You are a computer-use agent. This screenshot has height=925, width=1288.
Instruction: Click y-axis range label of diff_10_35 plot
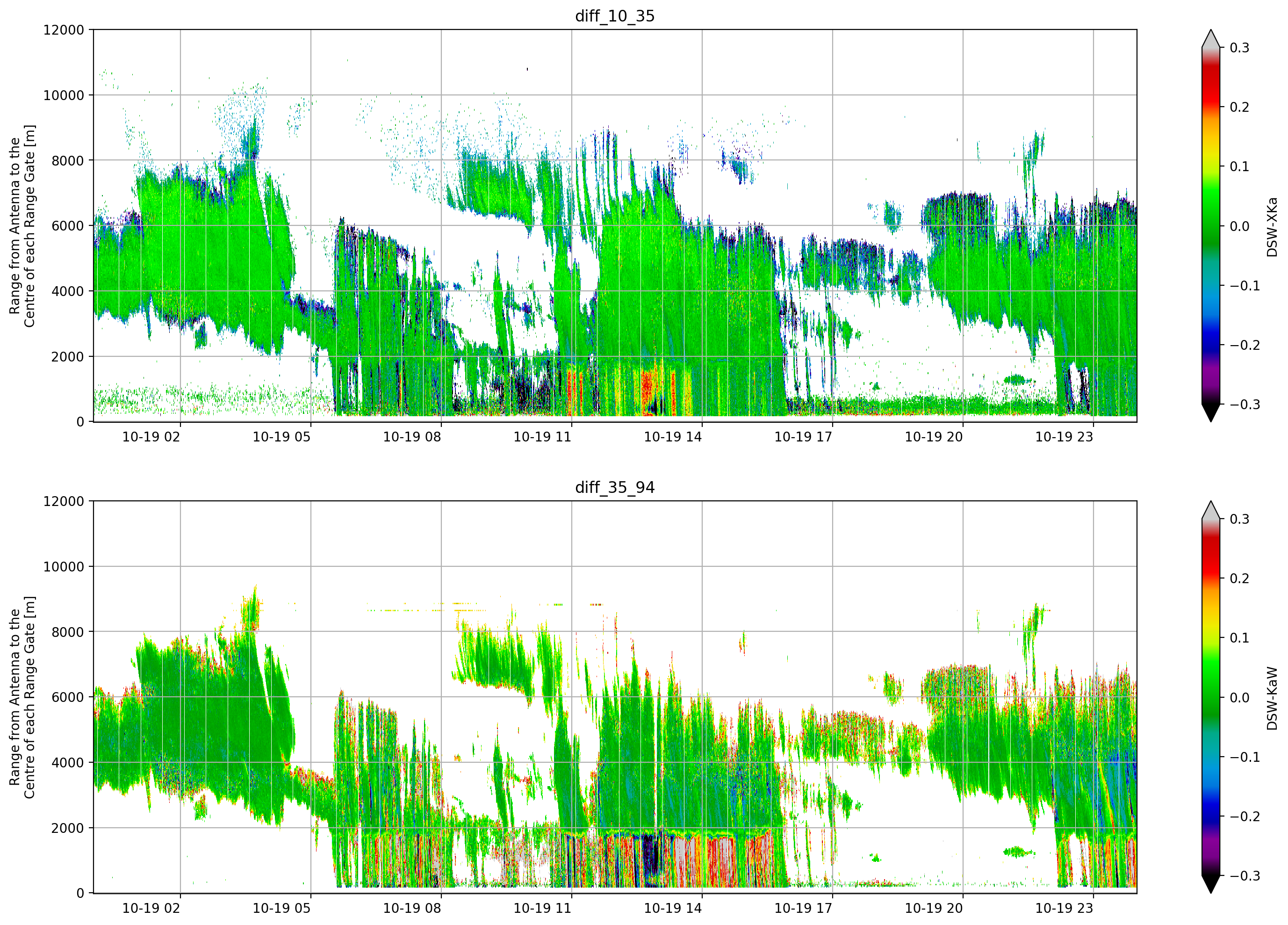pyautogui.click(x=22, y=225)
